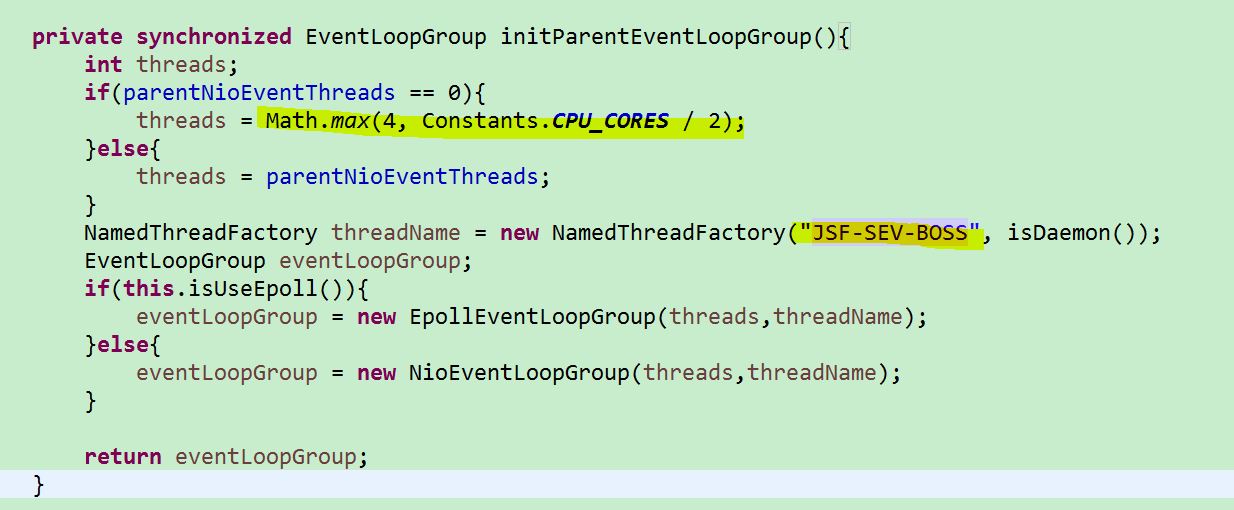This screenshot has width=1234, height=510.
Task: Click the NamedThreadFactory constructor call
Action: coord(668,233)
